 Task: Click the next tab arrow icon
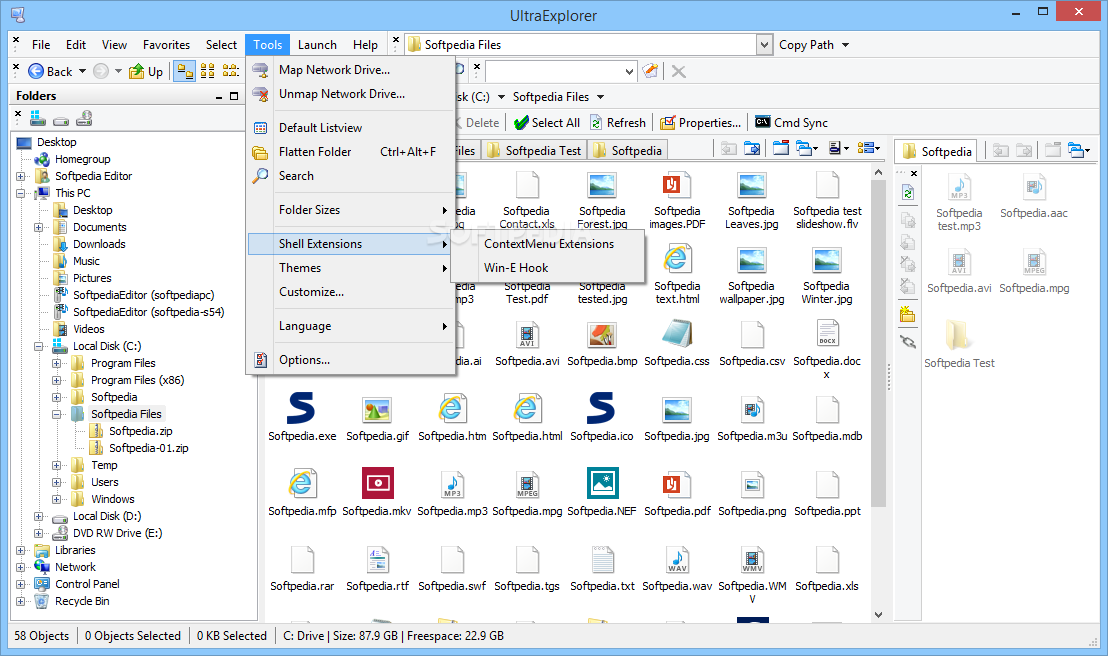pos(753,148)
